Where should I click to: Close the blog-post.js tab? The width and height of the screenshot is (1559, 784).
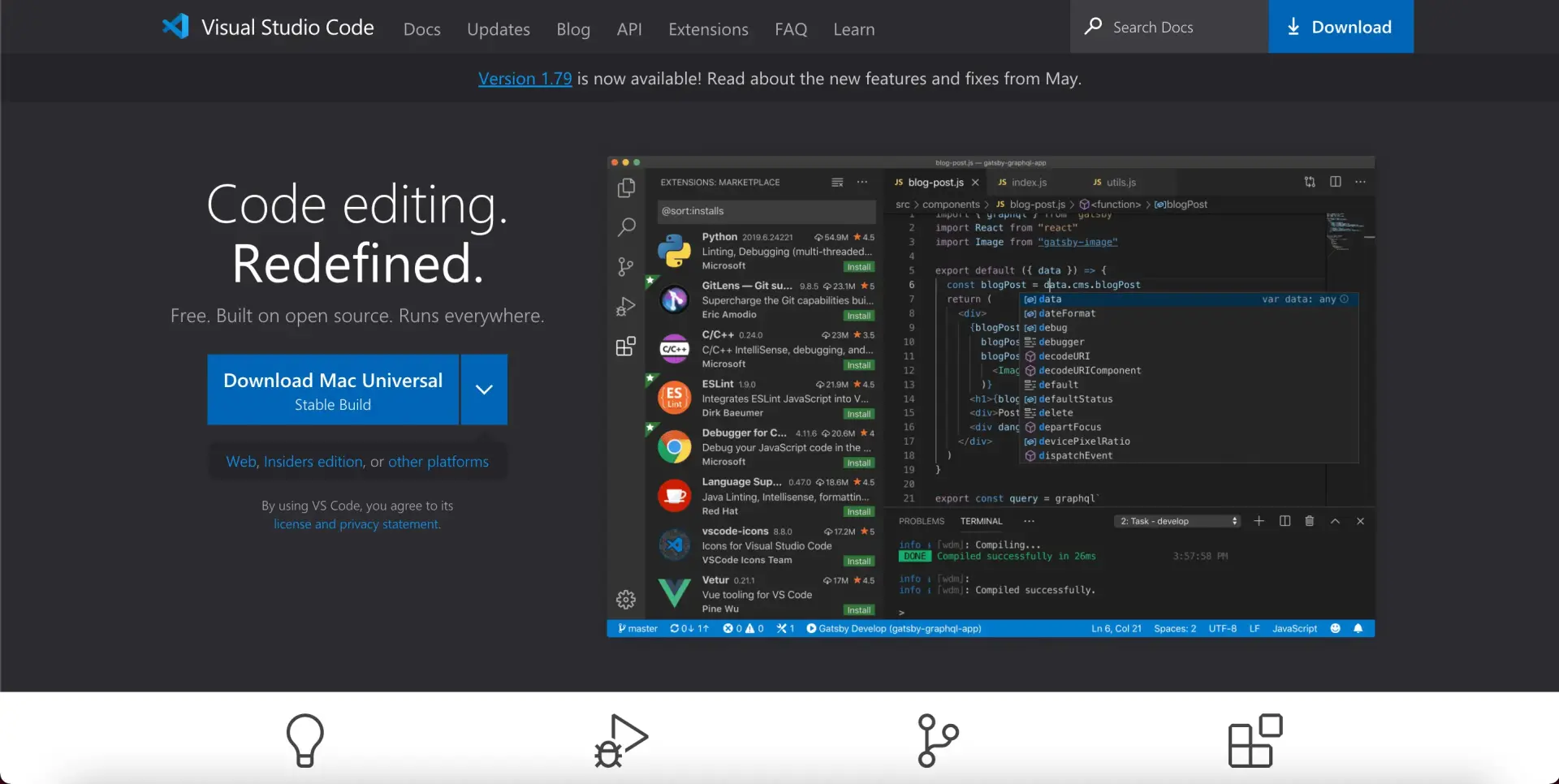point(975,183)
